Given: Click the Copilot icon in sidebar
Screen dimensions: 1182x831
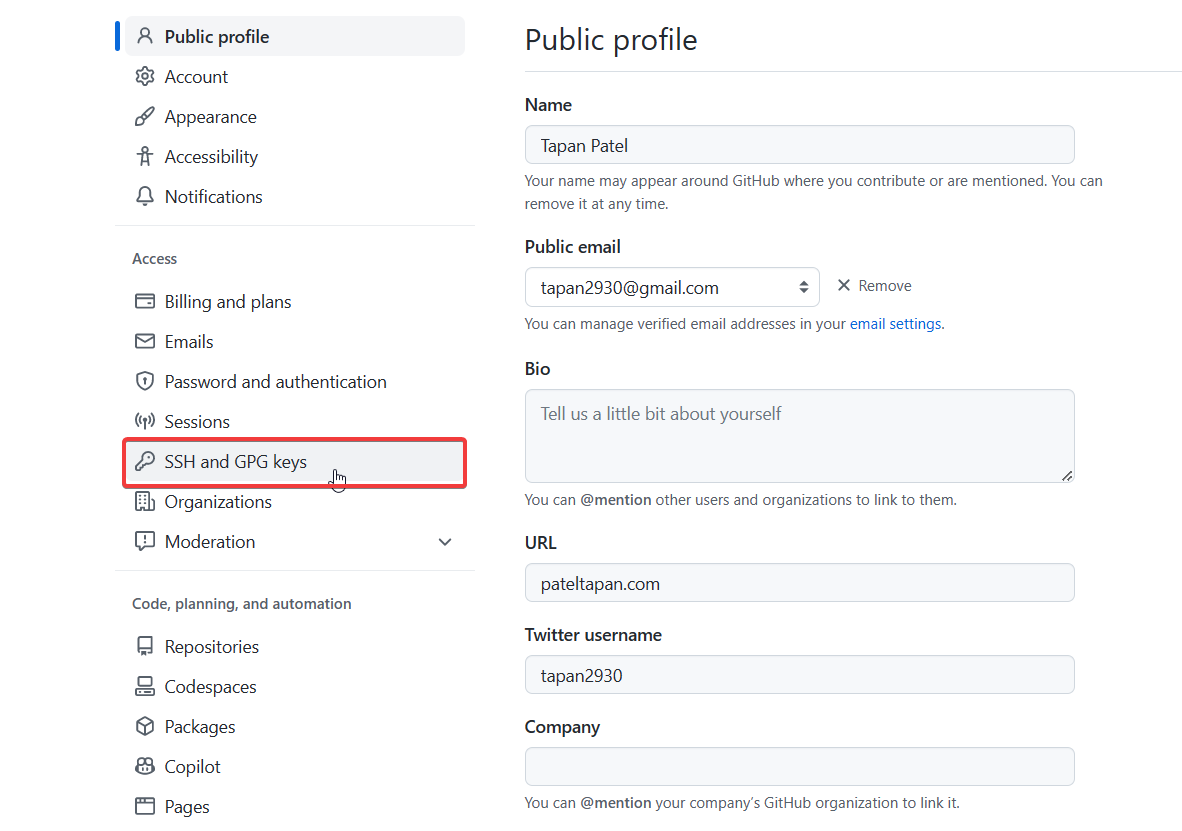Looking at the screenshot, I should point(145,766).
